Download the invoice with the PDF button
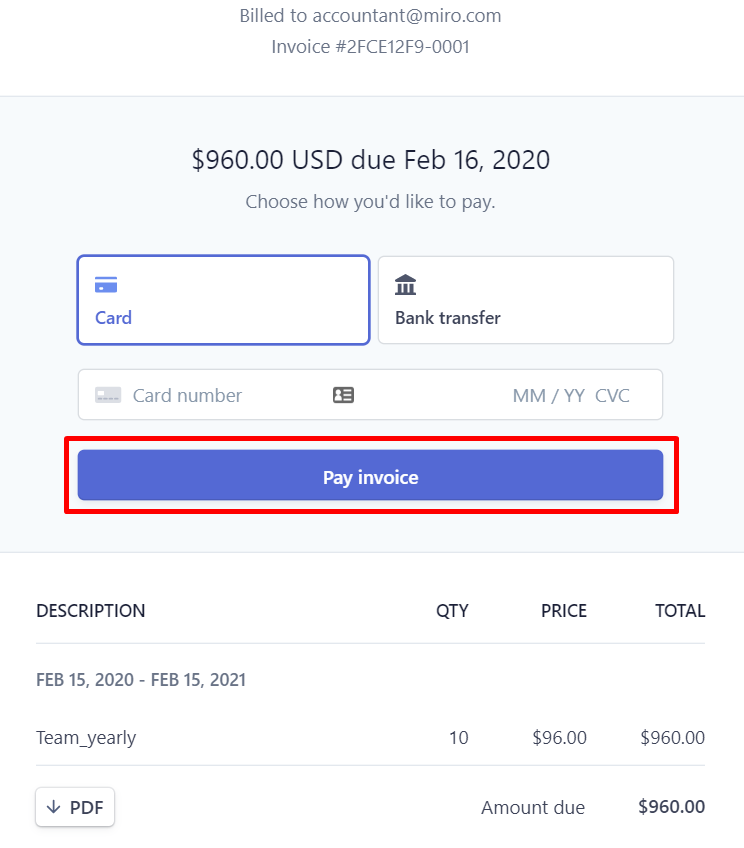744x848 pixels. (x=75, y=807)
